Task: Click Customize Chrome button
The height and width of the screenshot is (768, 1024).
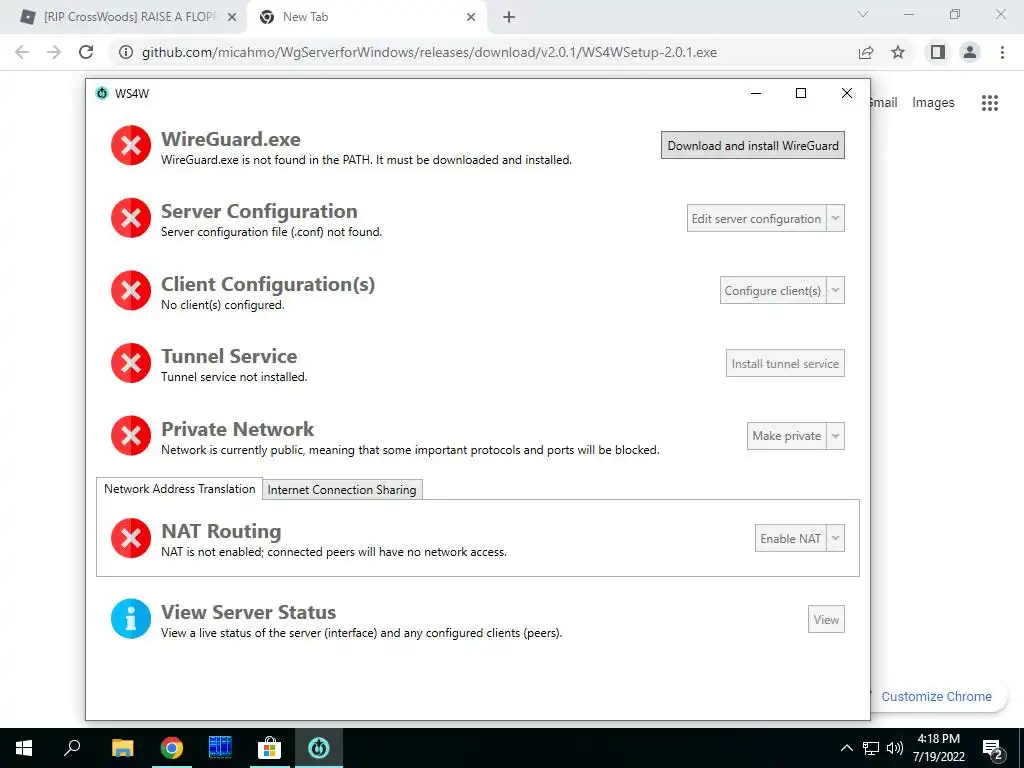Action: pos(936,696)
